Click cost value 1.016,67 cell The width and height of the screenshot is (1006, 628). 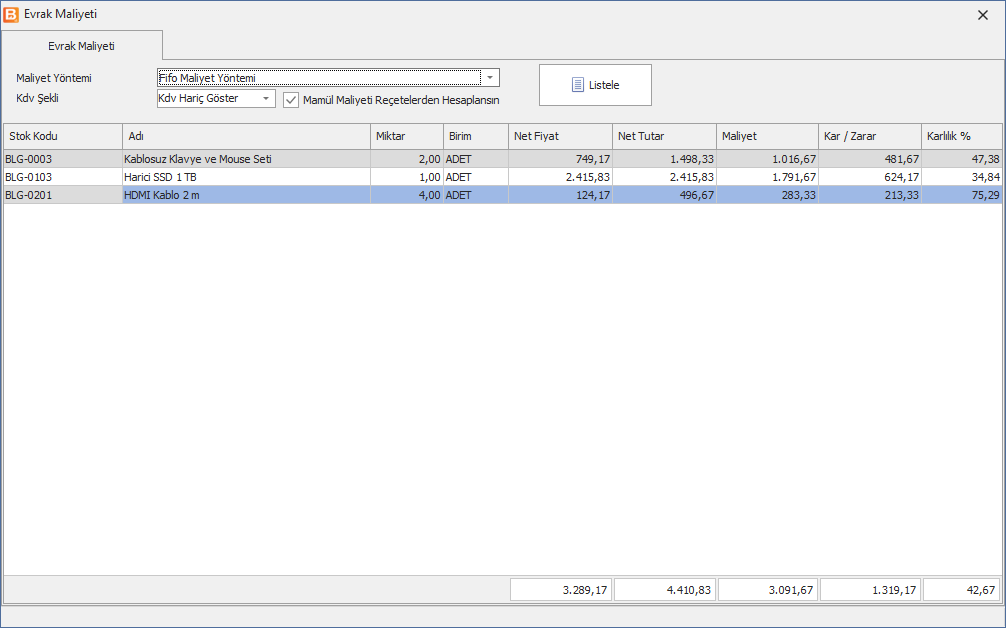point(767,159)
